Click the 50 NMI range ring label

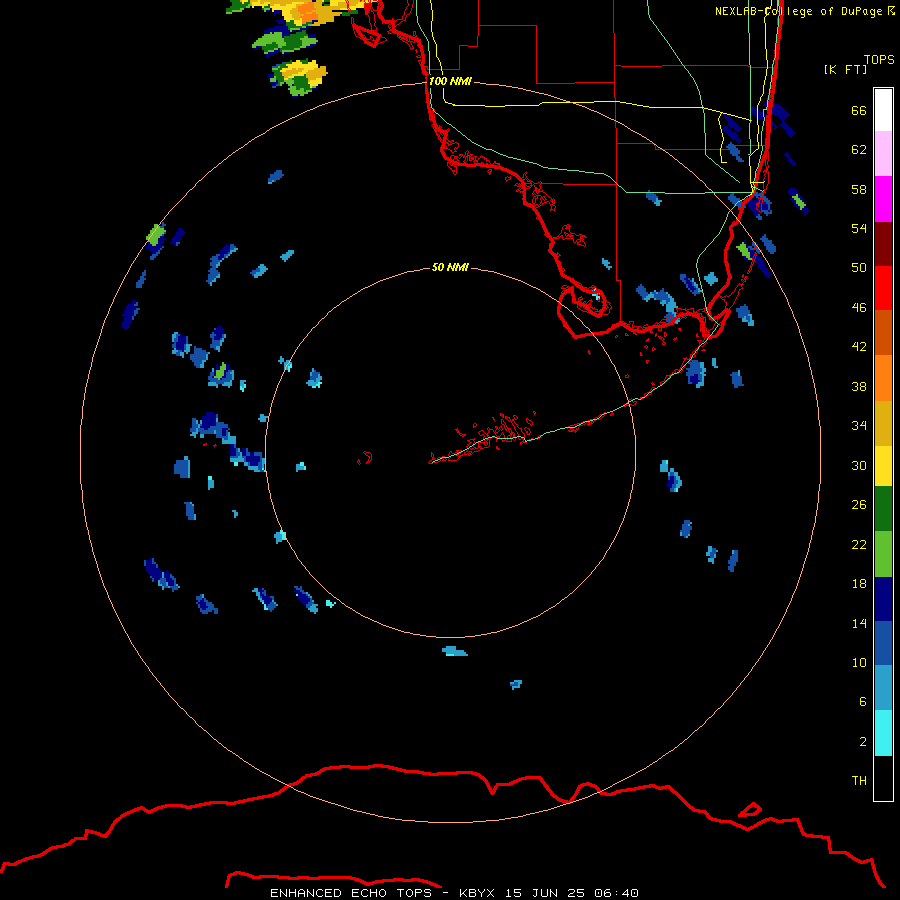click(x=450, y=267)
